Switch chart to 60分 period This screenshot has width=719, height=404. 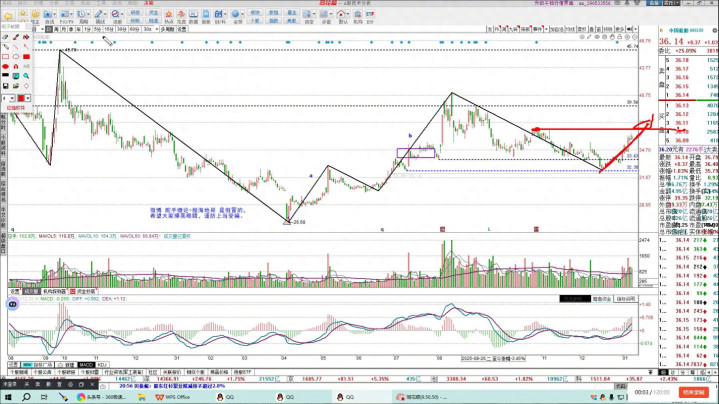click(x=134, y=29)
